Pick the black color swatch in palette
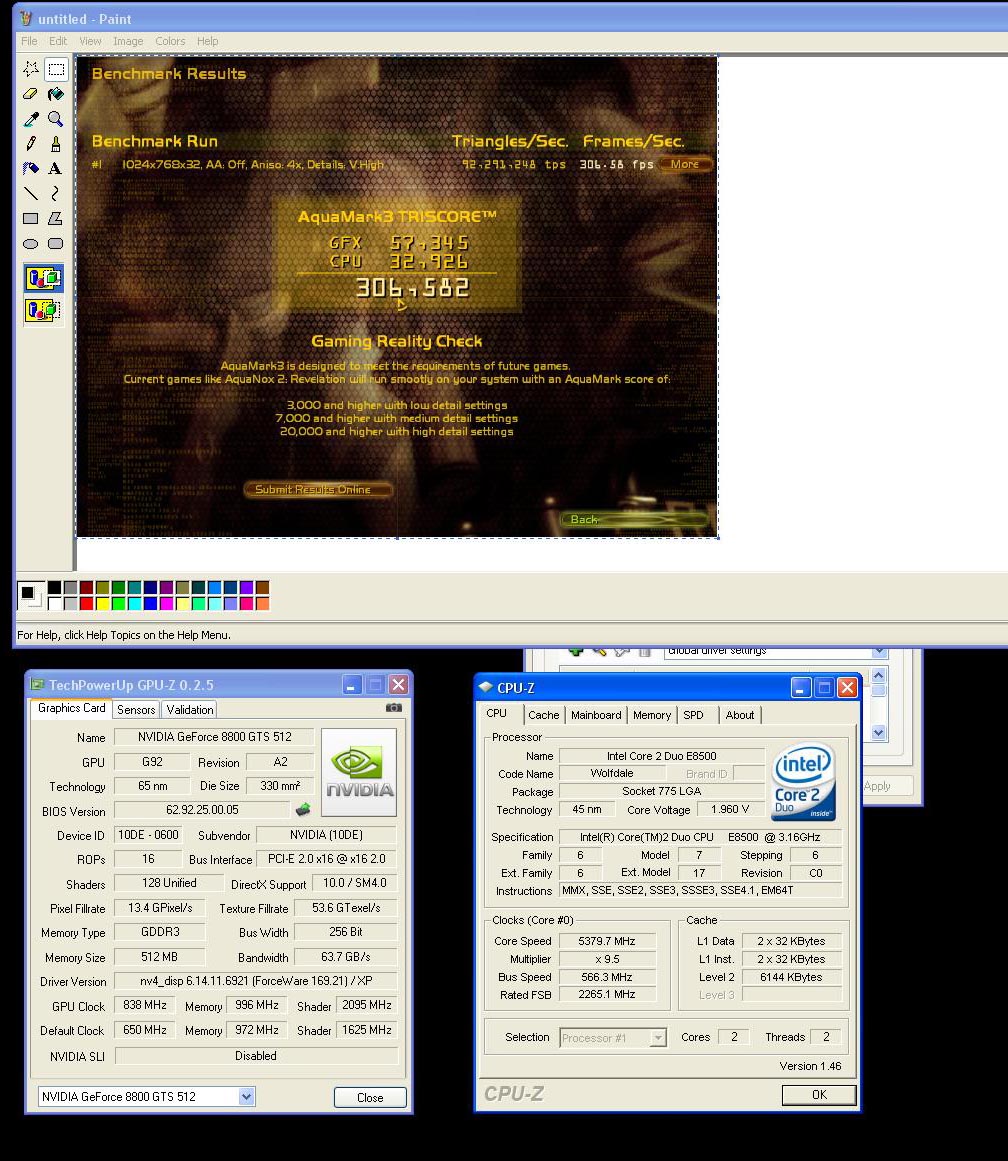The image size is (1008, 1161). click(x=55, y=588)
